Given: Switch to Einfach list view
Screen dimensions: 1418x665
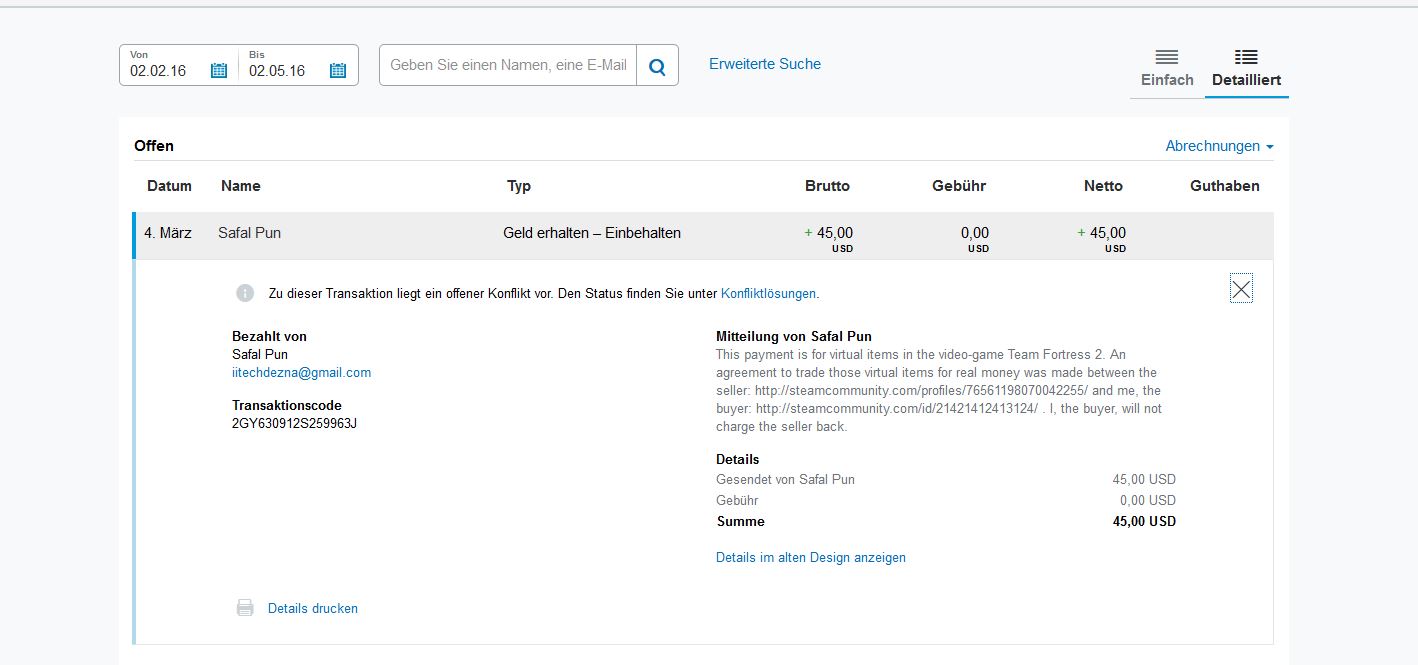Looking at the screenshot, I should click(1167, 68).
